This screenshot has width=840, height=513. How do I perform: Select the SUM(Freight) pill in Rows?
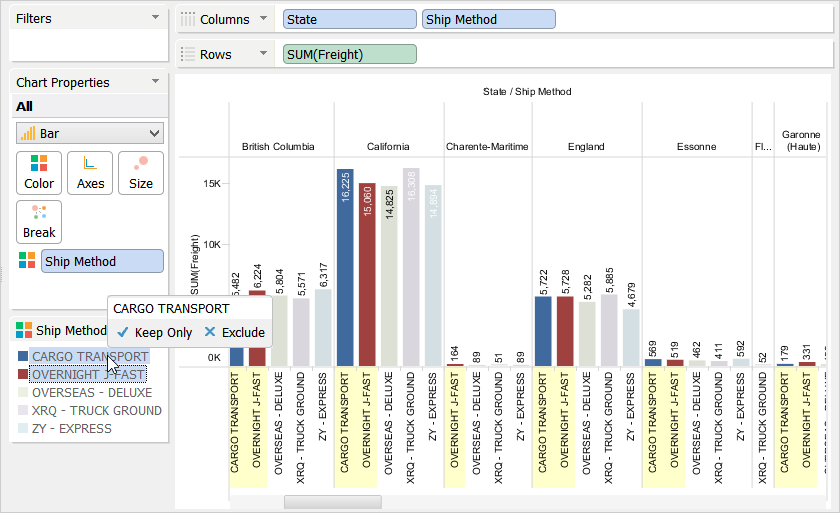349,54
